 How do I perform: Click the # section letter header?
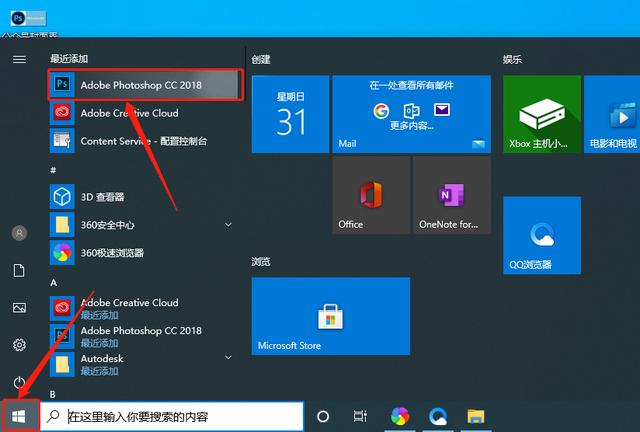[53, 170]
